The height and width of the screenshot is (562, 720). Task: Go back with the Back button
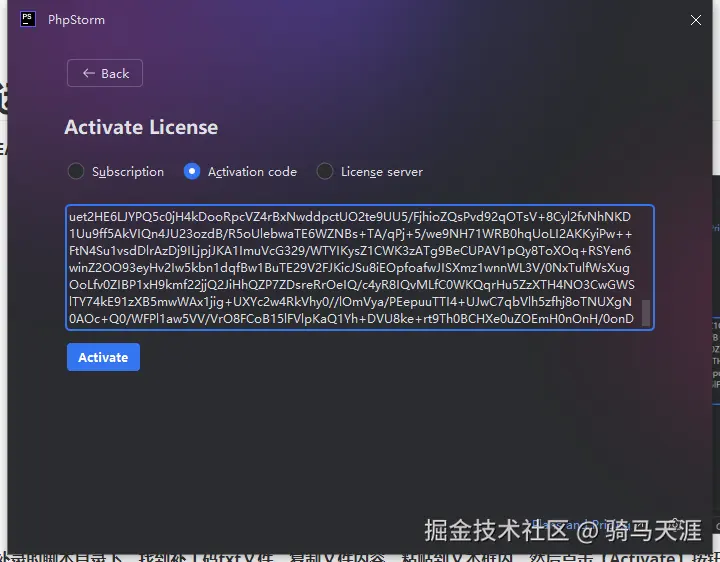pyautogui.click(x=105, y=73)
